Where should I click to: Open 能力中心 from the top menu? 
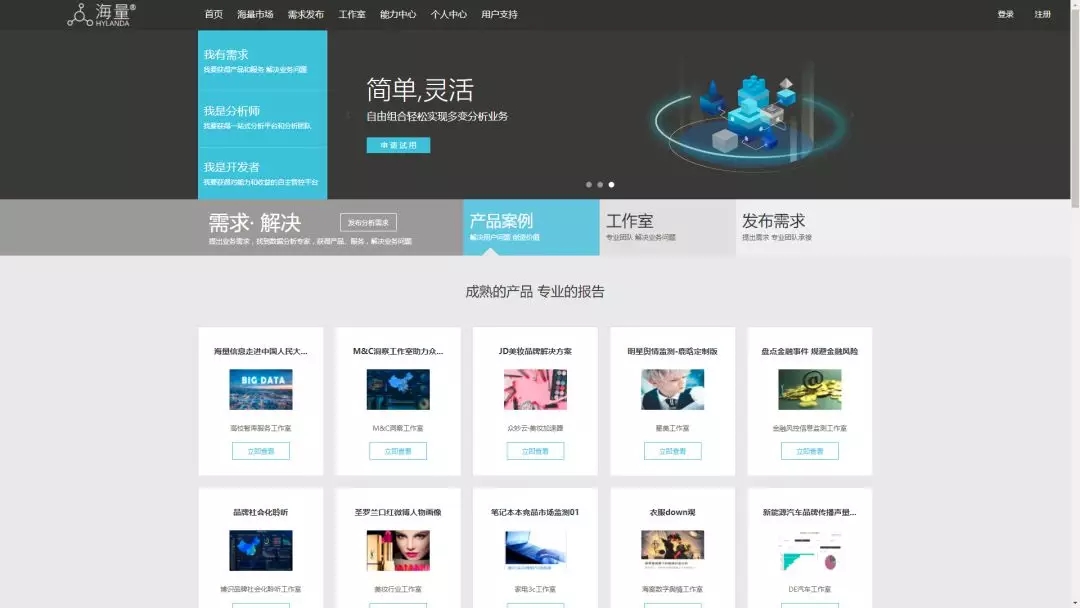(398, 14)
